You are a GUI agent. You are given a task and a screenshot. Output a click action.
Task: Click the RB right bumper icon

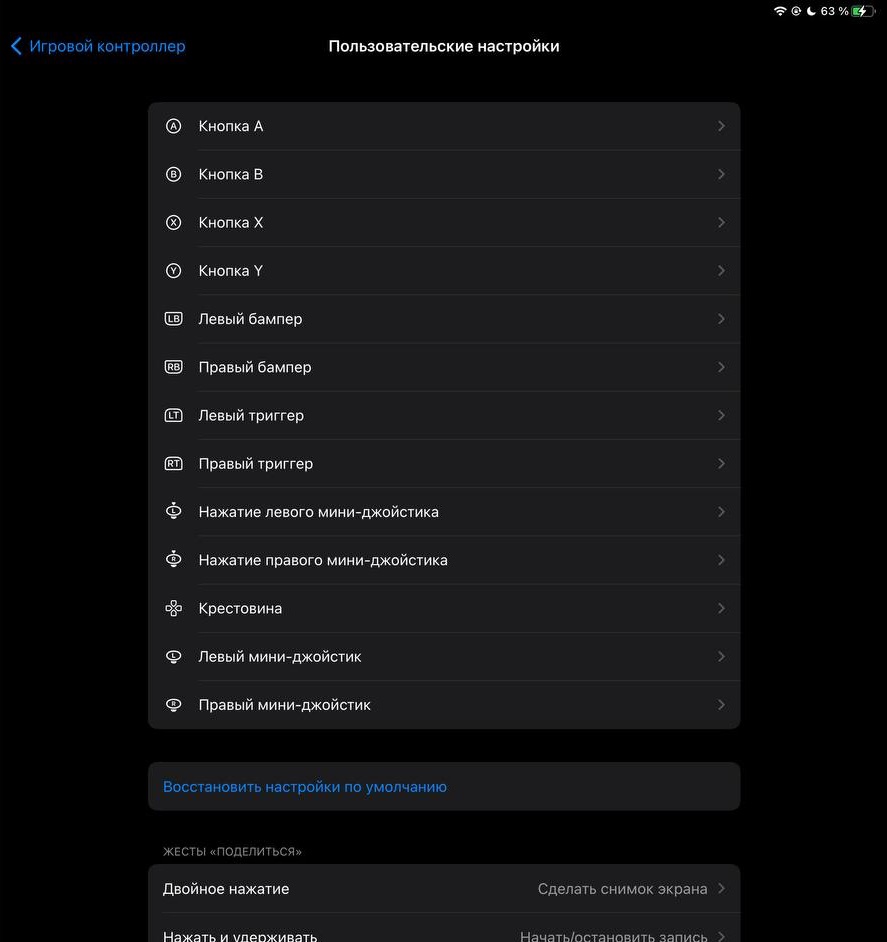click(173, 367)
